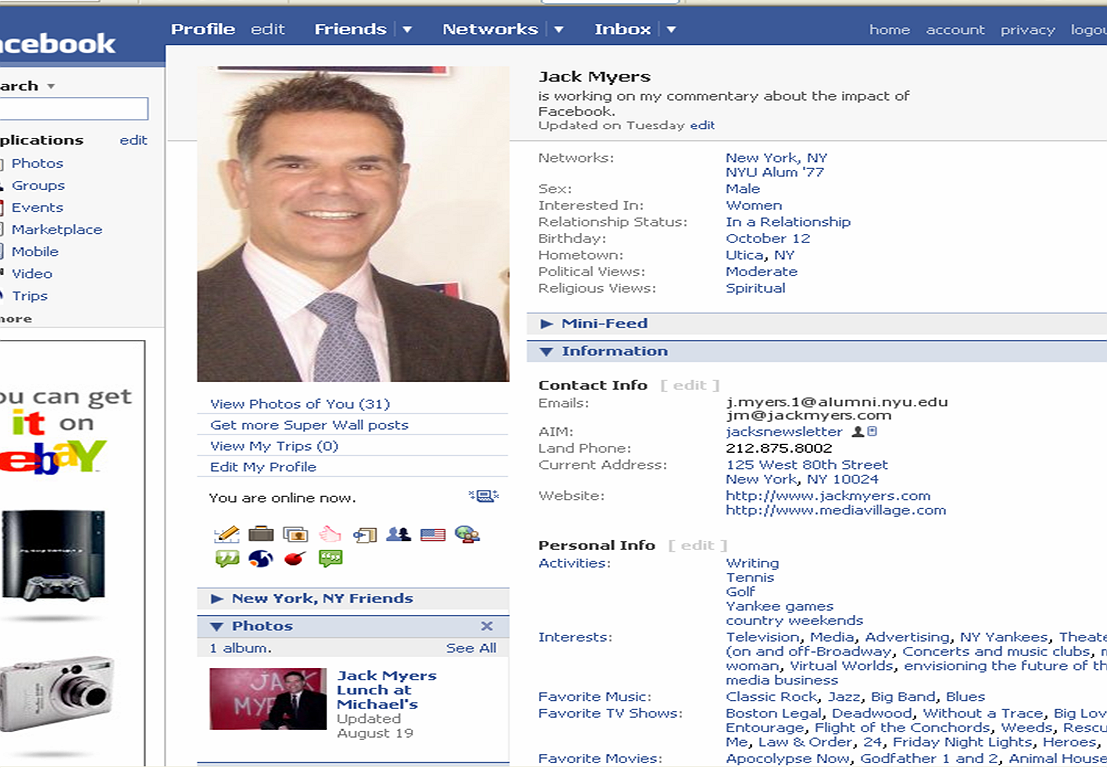Image resolution: width=1107 pixels, height=769 pixels.
Task: Click the American flag application icon
Action: [x=432, y=535]
